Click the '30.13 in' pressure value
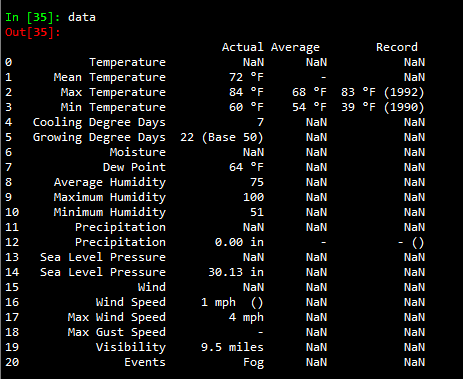The height and width of the screenshot is (379, 463). click(236, 272)
